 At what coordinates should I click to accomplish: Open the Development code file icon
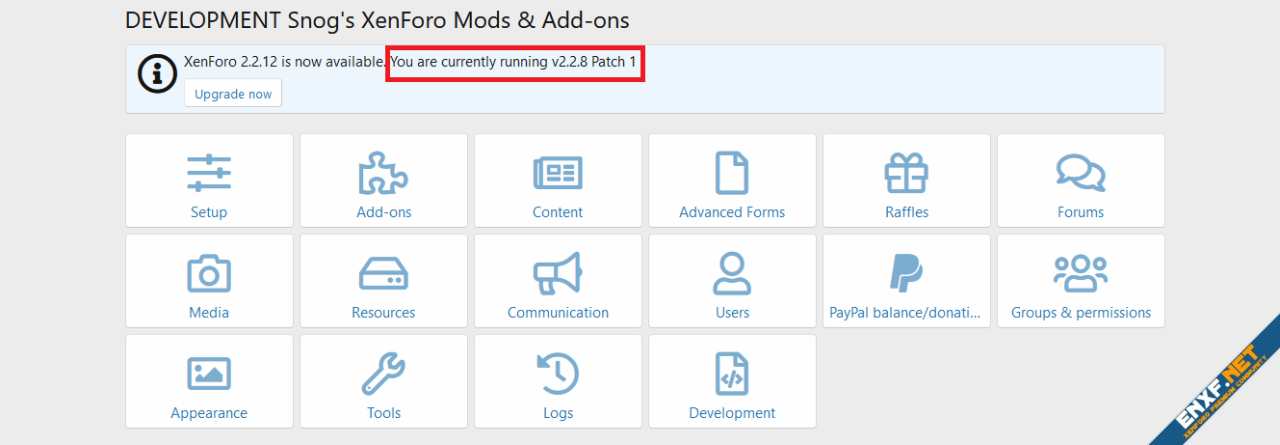pyautogui.click(x=732, y=373)
